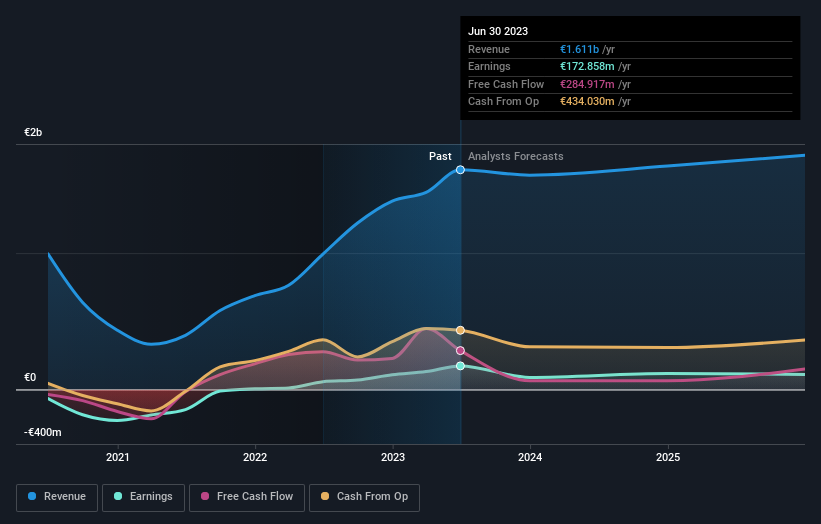Click the €0 y-axis label
Viewport: 821px width, 524px height.
point(30,377)
